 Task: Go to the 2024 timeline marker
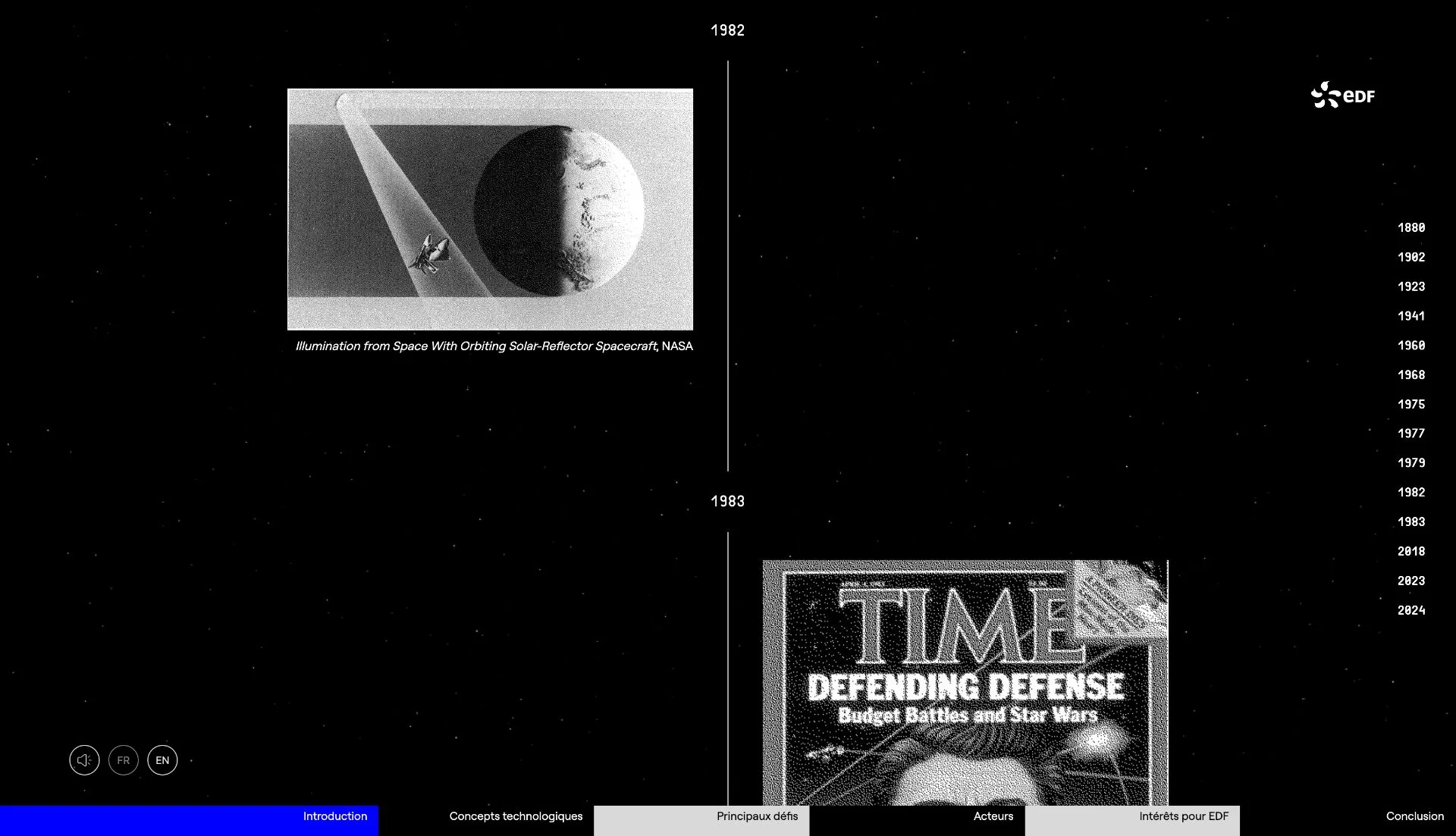(1411, 611)
